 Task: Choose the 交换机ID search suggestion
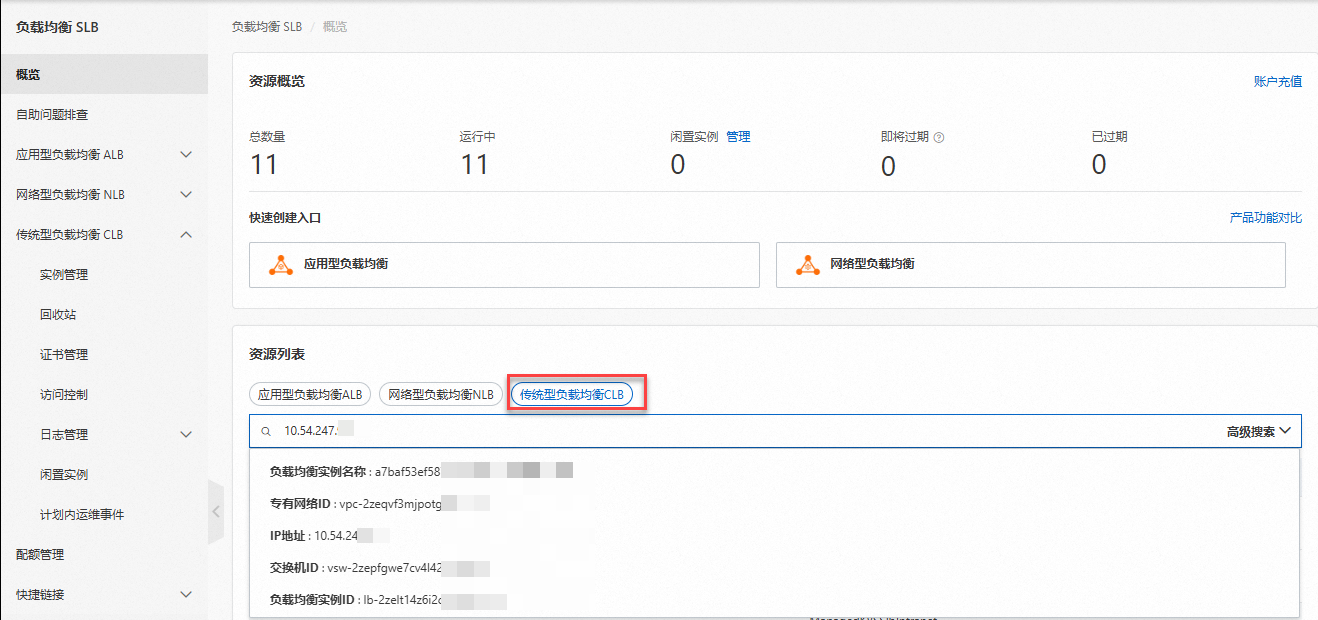(x=775, y=568)
